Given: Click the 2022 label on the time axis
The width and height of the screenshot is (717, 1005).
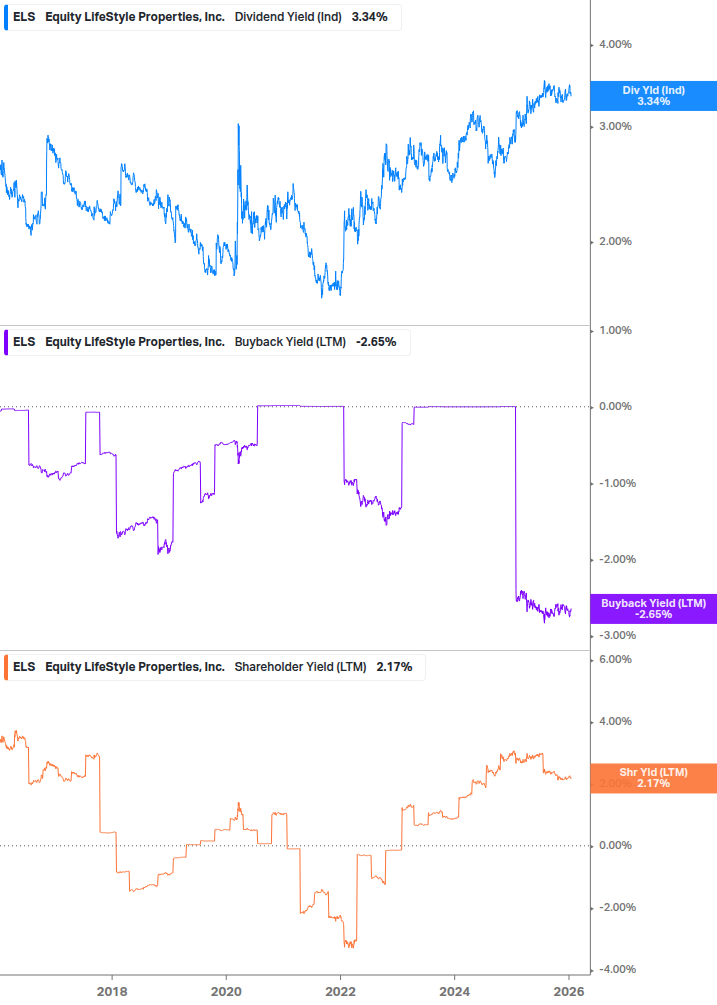Looking at the screenshot, I should (340, 992).
